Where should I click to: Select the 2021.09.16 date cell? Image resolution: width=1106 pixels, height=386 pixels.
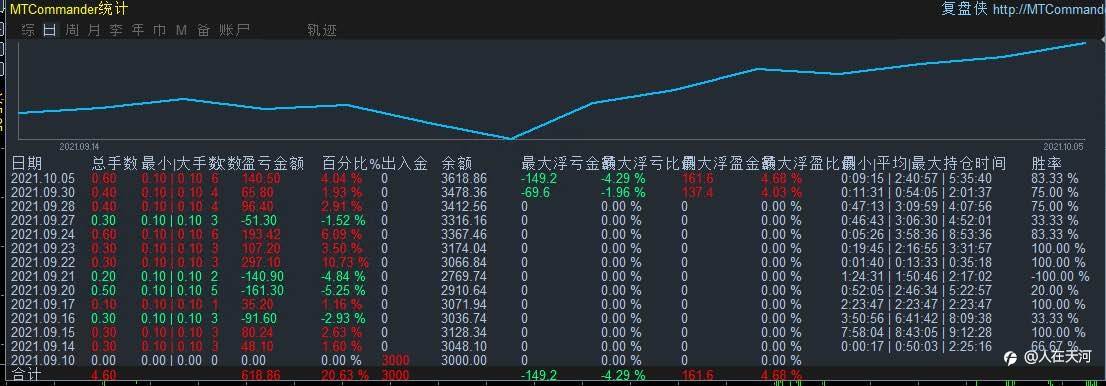[x=43, y=318]
